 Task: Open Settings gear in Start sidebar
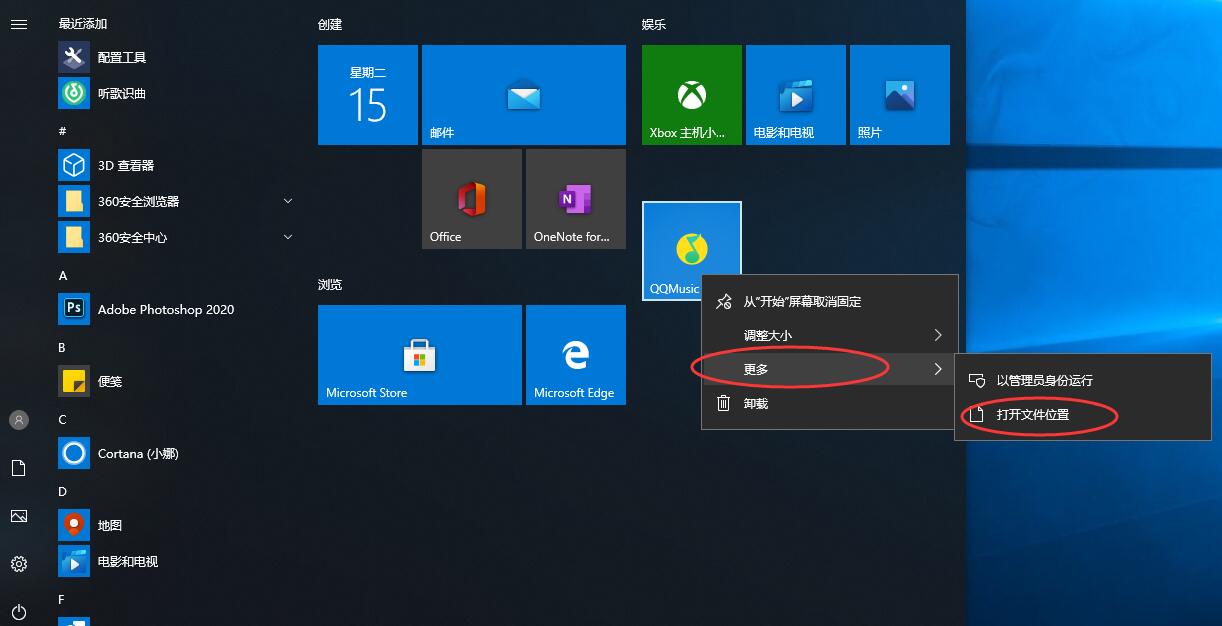(19, 564)
